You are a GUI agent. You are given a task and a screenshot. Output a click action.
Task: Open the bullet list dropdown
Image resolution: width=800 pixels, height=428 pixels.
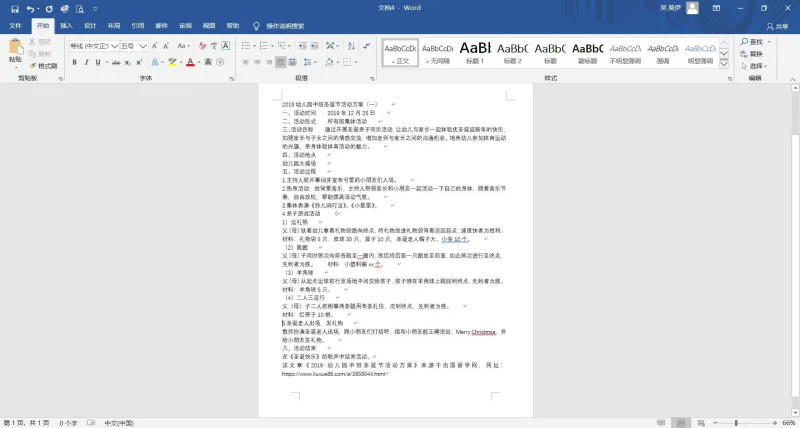pyautogui.click(x=255, y=46)
